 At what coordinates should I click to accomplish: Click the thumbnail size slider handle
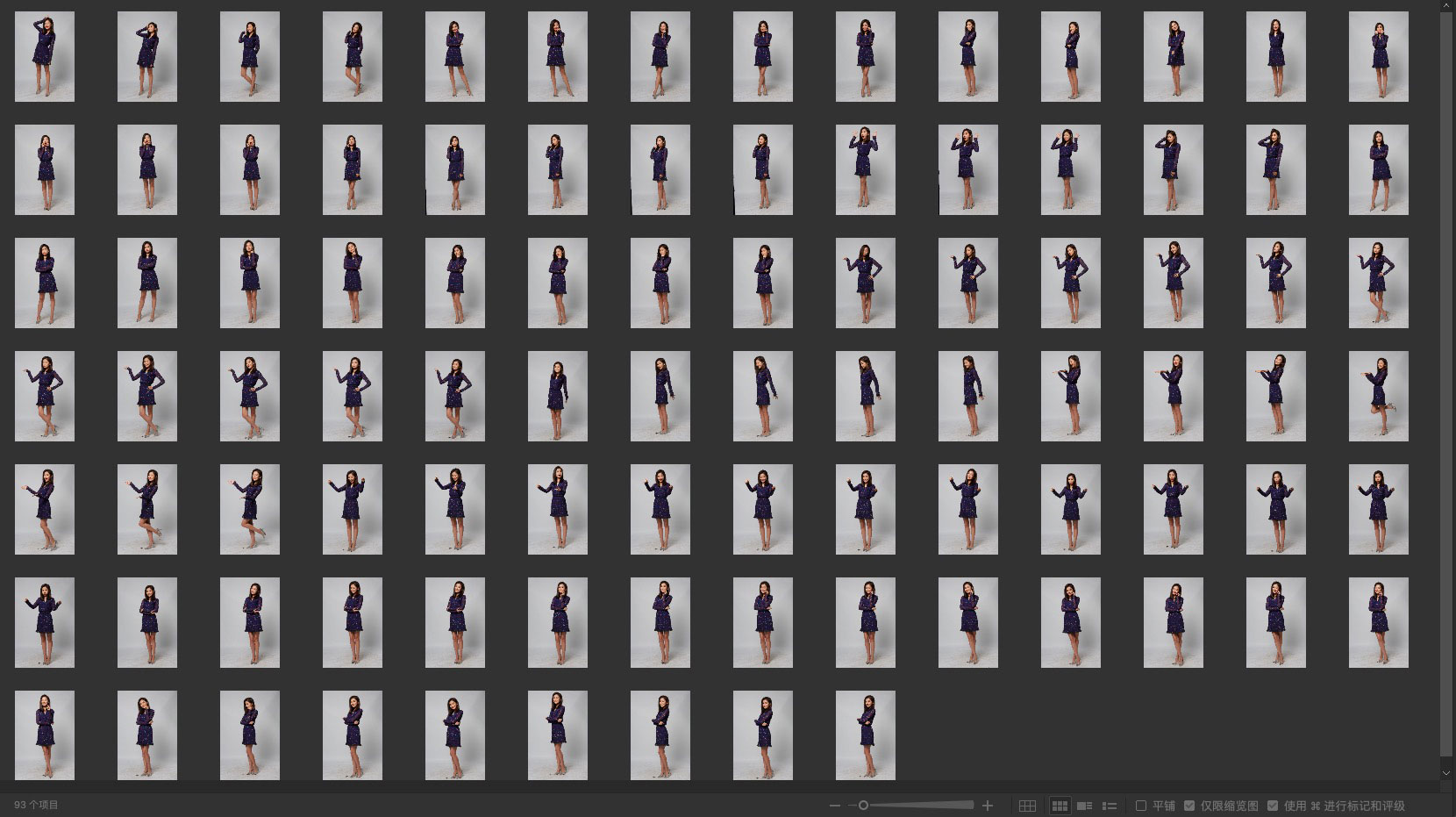[863, 806]
